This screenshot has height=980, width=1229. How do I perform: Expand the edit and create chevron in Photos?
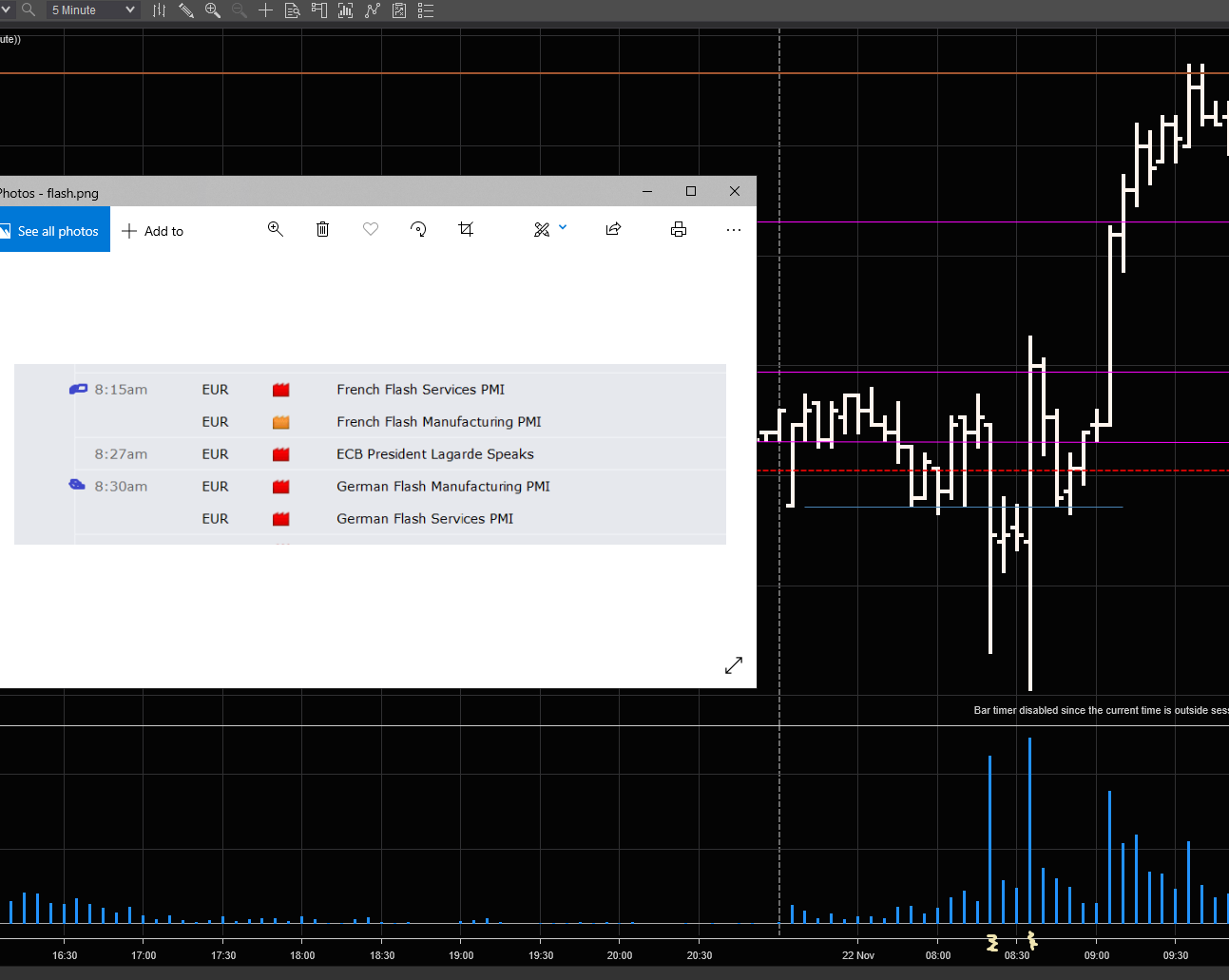pos(563,227)
